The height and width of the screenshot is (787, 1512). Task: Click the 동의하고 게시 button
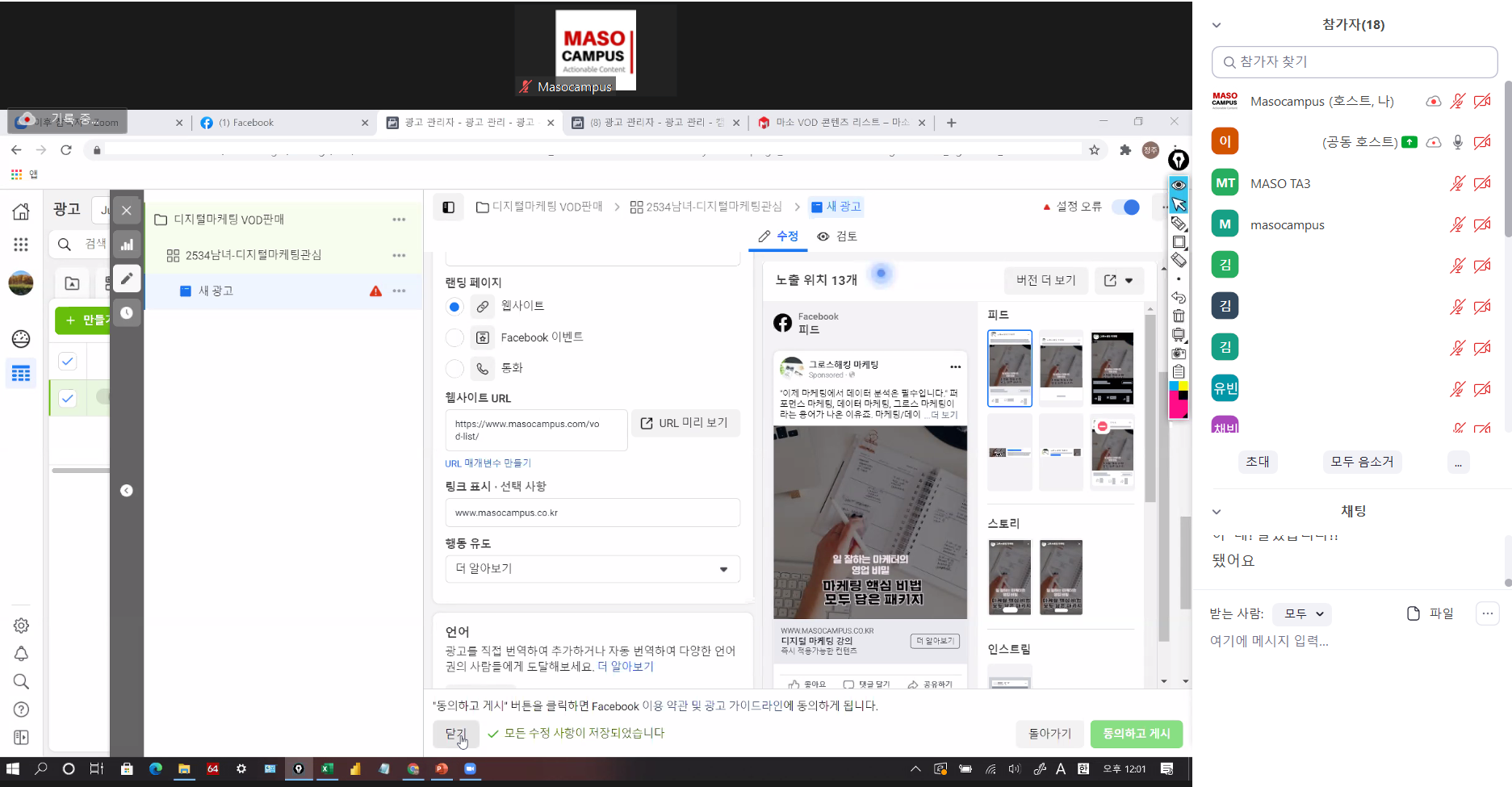point(1136,734)
